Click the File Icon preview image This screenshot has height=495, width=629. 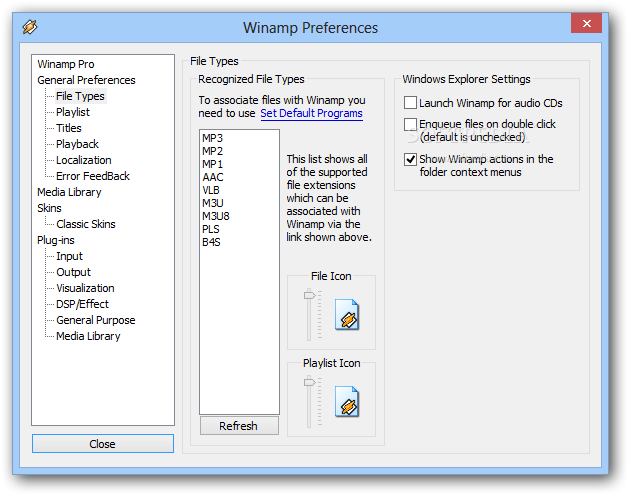(x=347, y=314)
